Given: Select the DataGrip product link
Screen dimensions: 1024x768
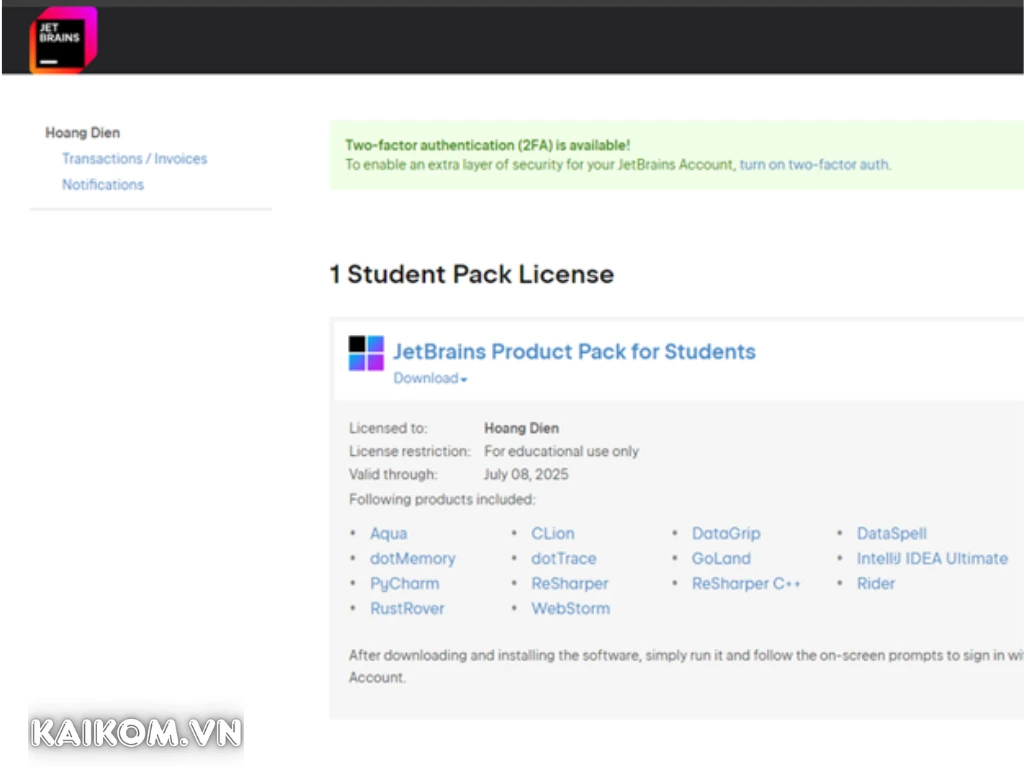Looking at the screenshot, I should pyautogui.click(x=726, y=534).
